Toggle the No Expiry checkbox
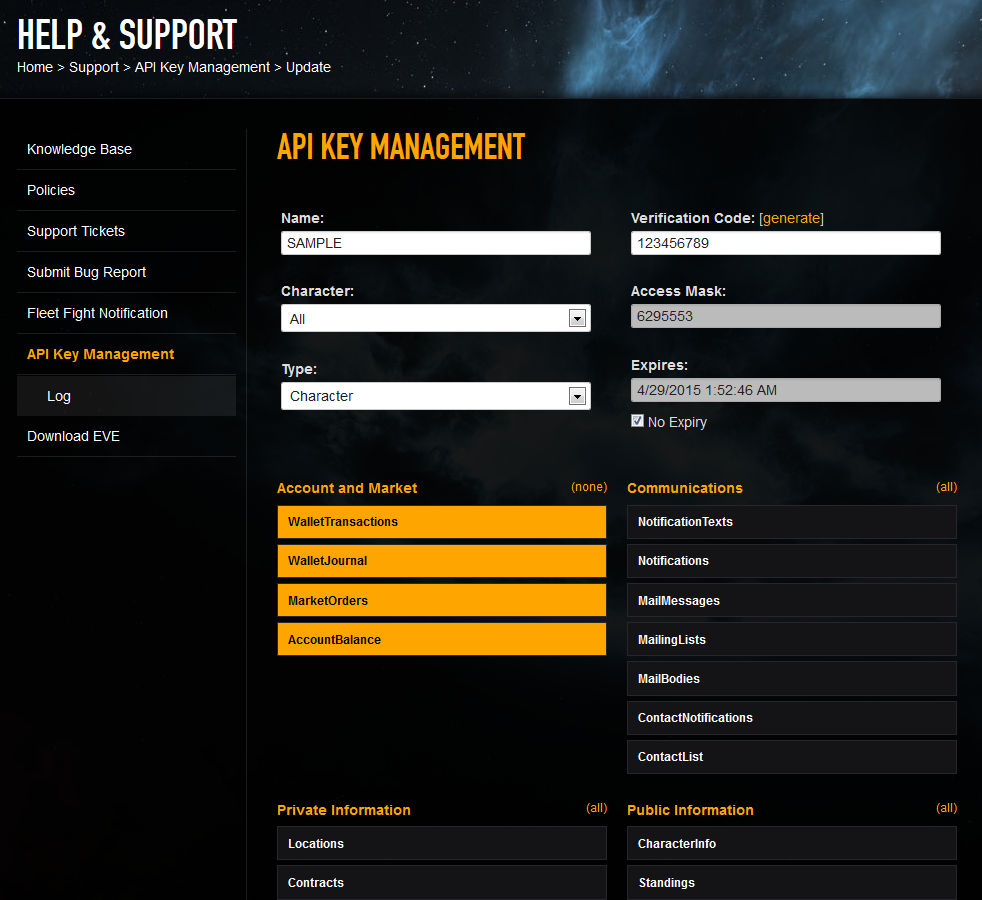 click(637, 421)
